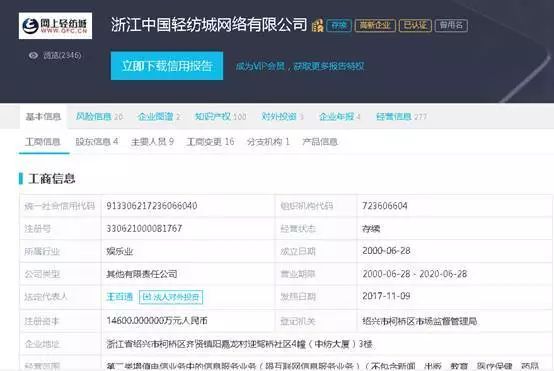The width and height of the screenshot is (554, 371).
Task: Click registration number 330621000081767
Action: point(144,228)
